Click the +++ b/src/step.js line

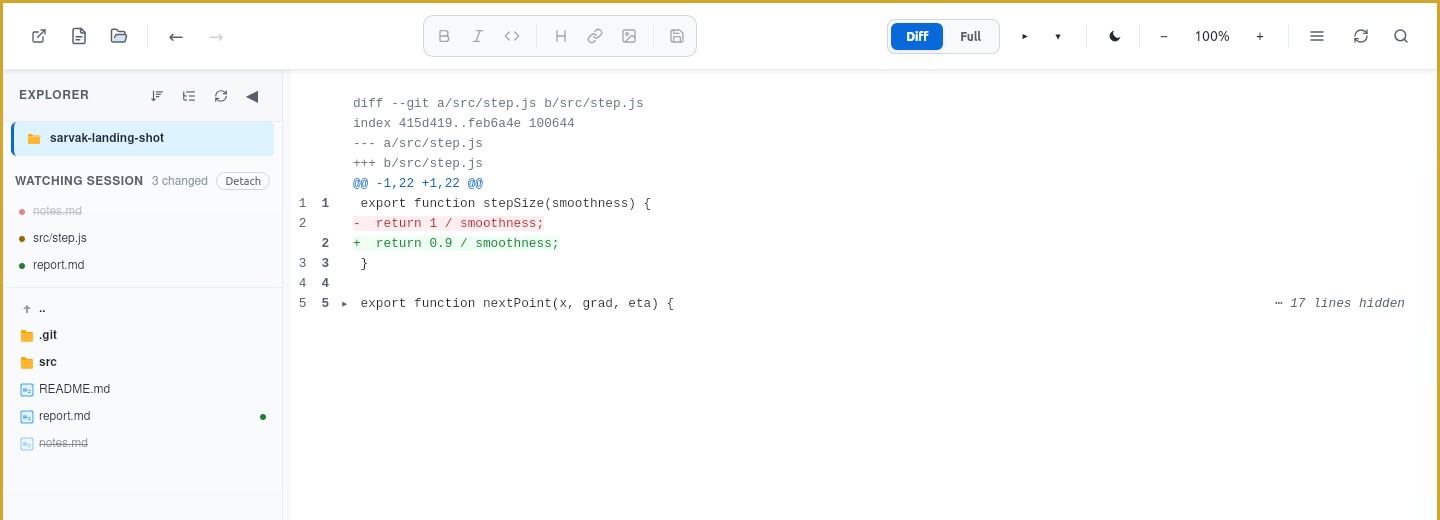point(418,164)
